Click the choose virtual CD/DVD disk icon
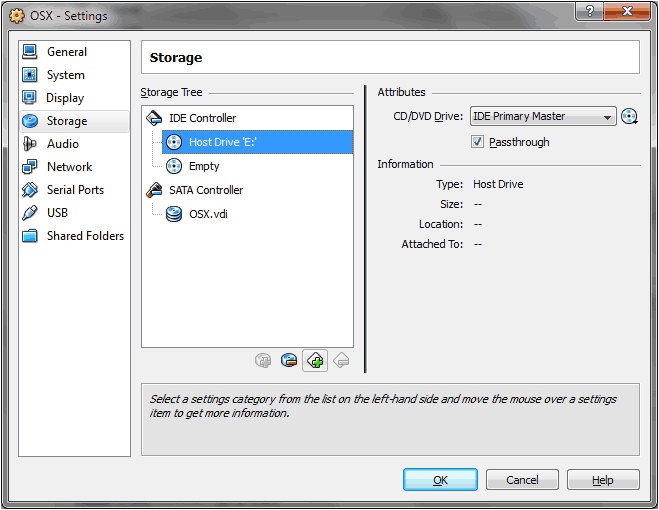Screen dimensions: 659x510 pos(629,116)
